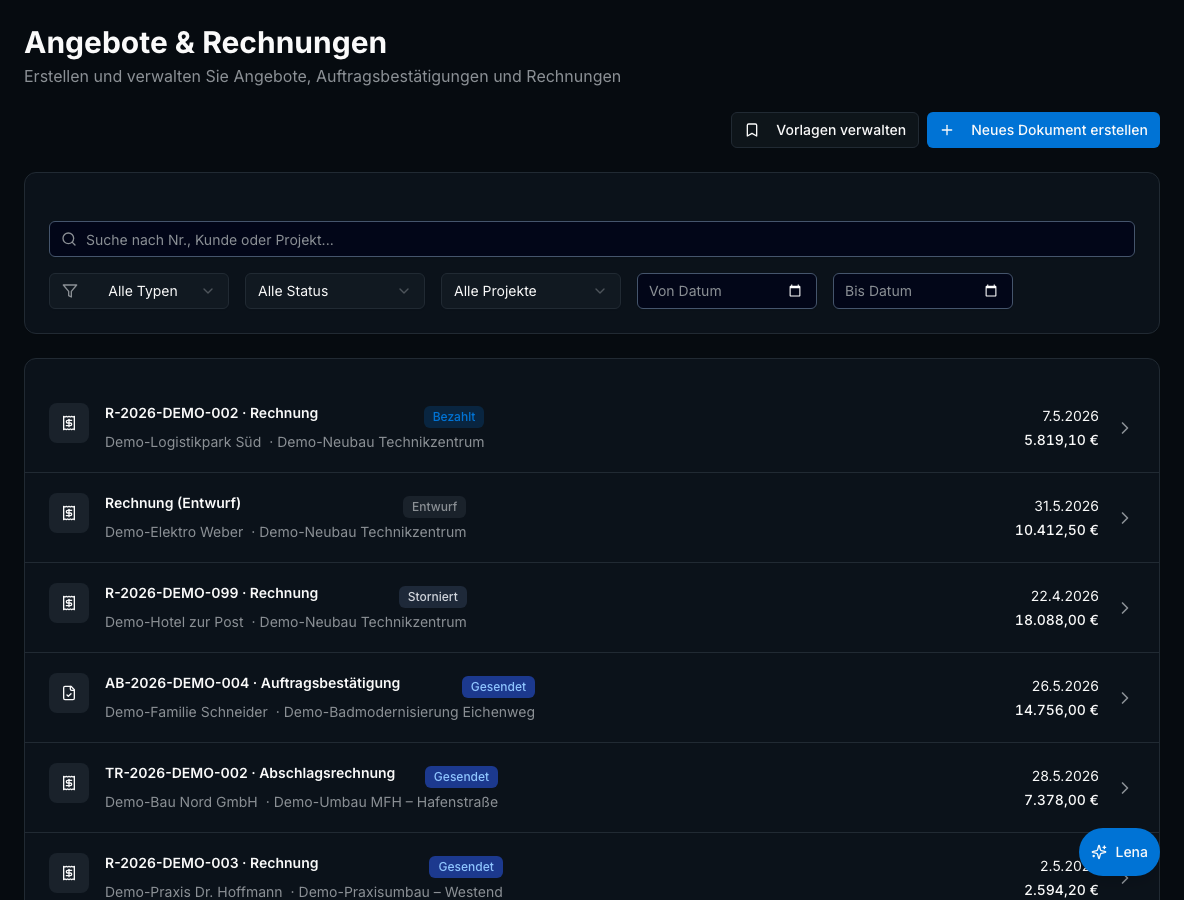Click the Bis Datum date field
The image size is (1184, 900).
point(922,291)
